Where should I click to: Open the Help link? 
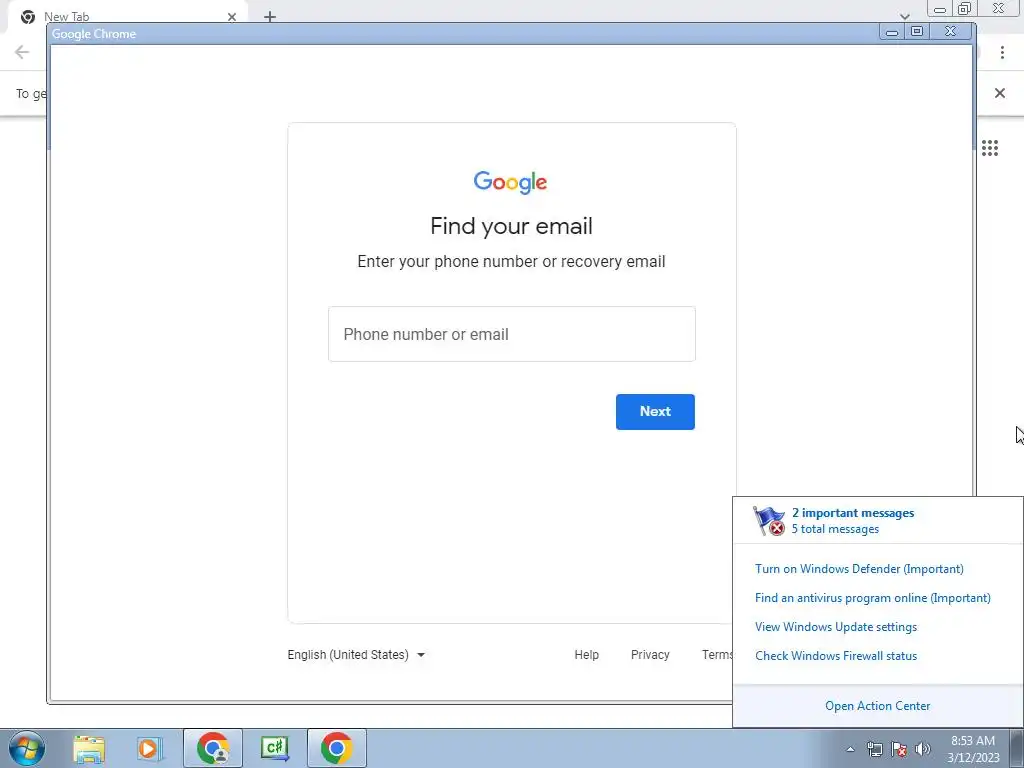[x=586, y=654]
